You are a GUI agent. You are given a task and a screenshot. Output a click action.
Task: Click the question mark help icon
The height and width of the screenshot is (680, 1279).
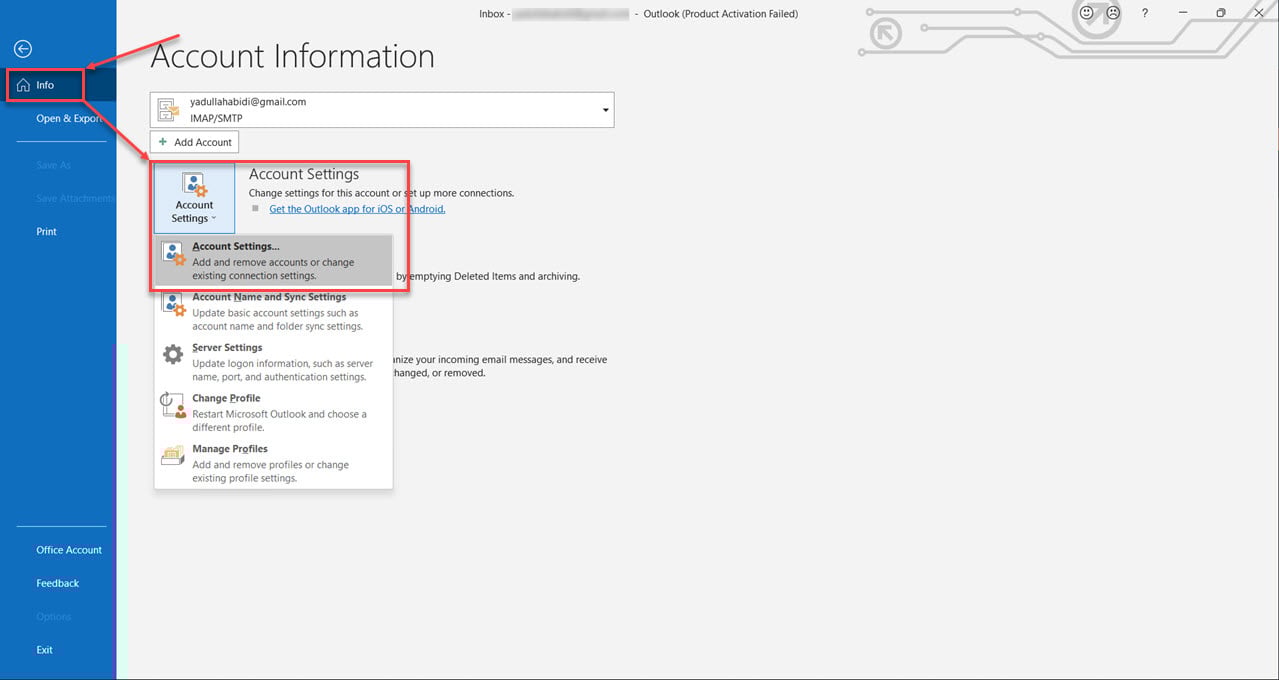pos(1145,13)
